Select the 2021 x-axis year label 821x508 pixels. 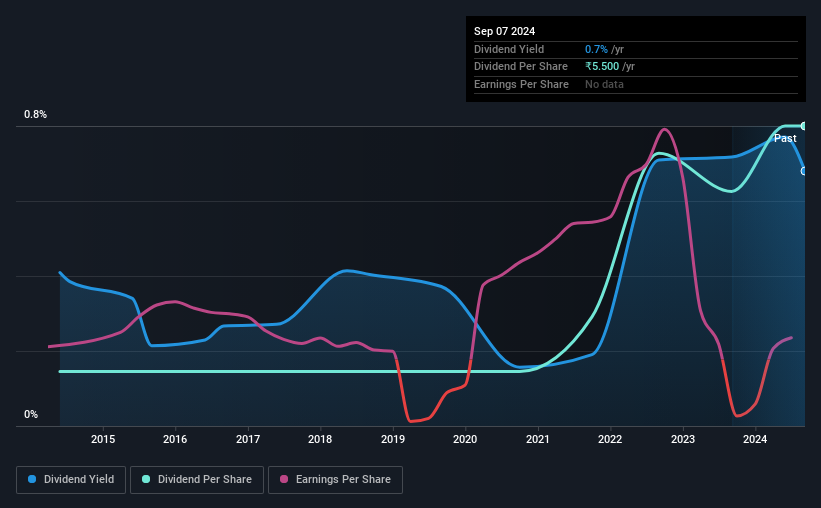click(x=538, y=439)
